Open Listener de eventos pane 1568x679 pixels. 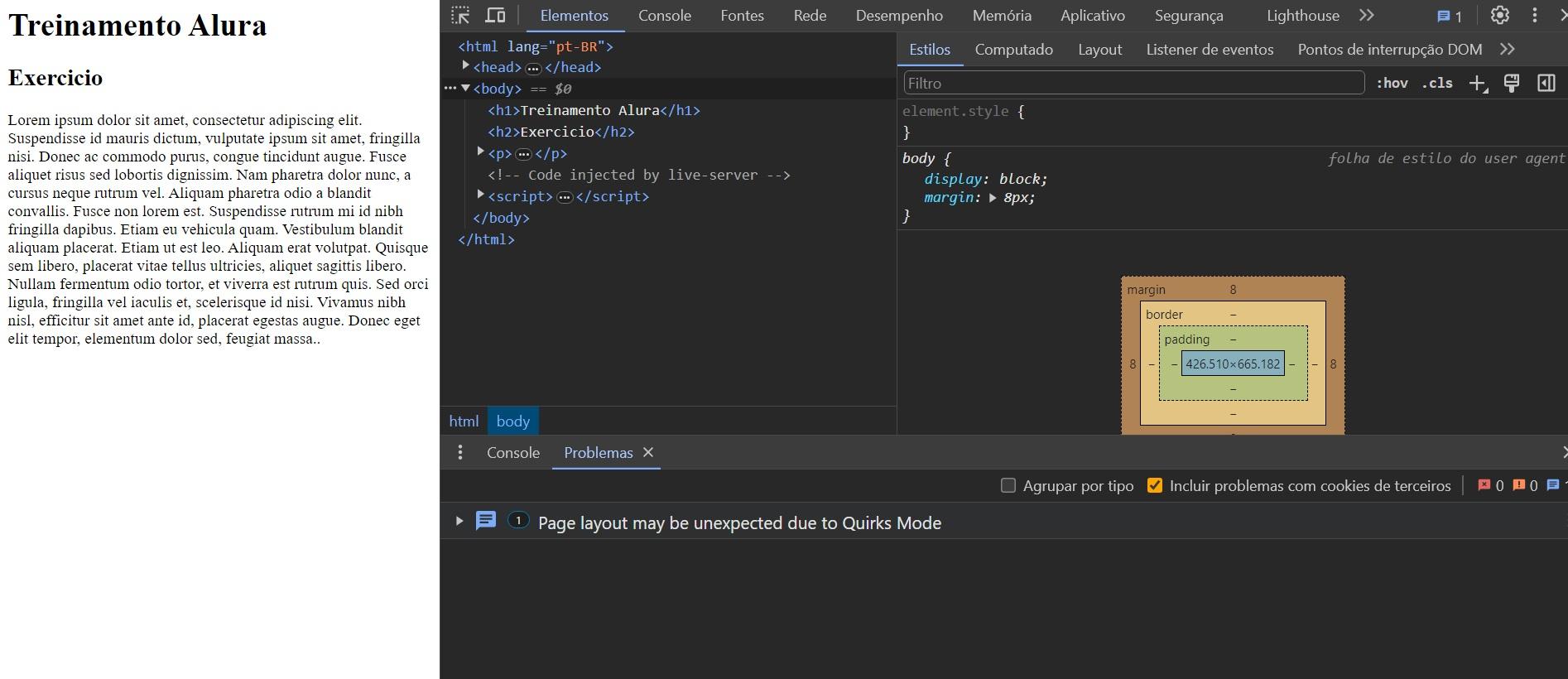1210,50
